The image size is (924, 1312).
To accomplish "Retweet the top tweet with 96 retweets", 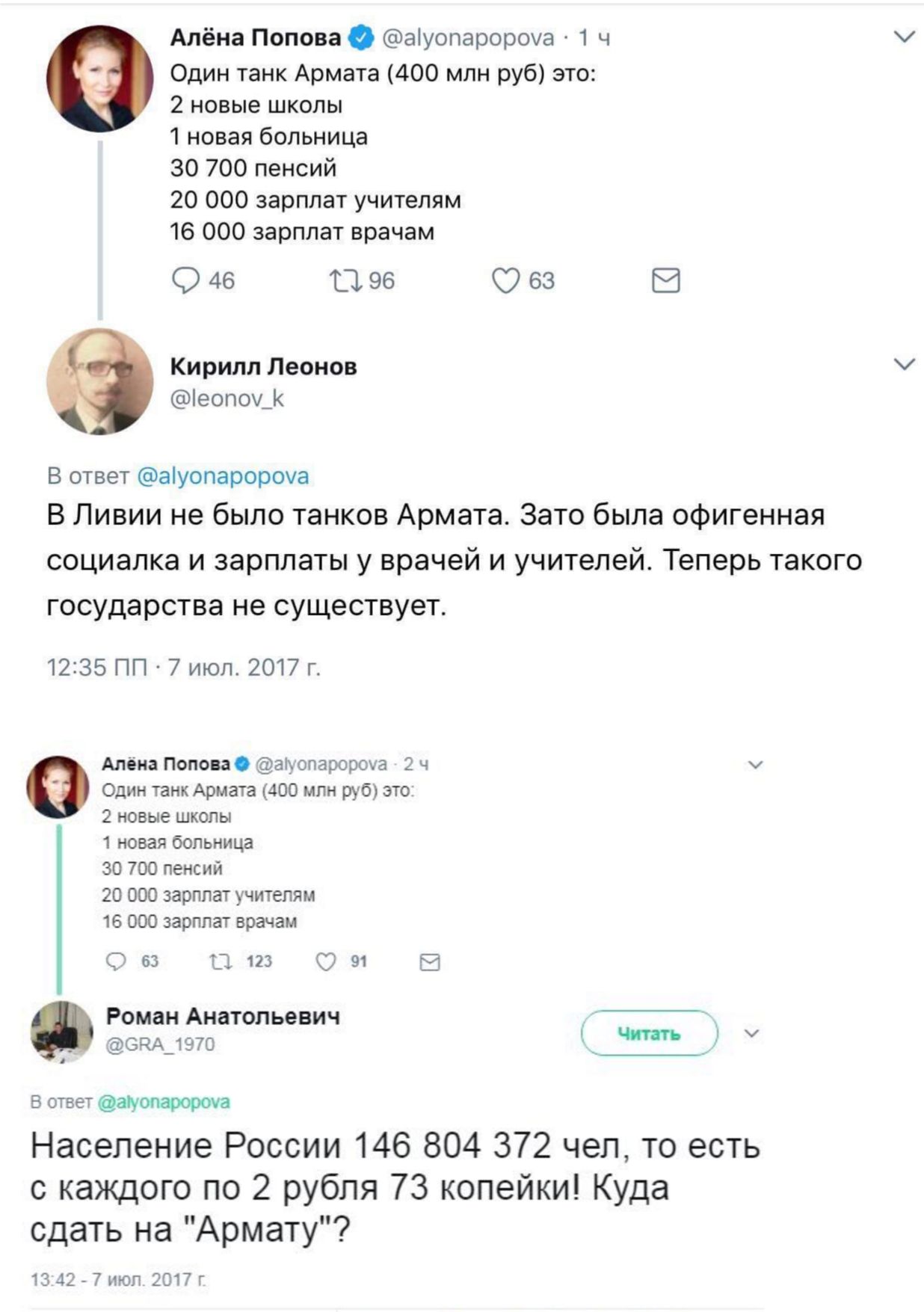I will [346, 280].
